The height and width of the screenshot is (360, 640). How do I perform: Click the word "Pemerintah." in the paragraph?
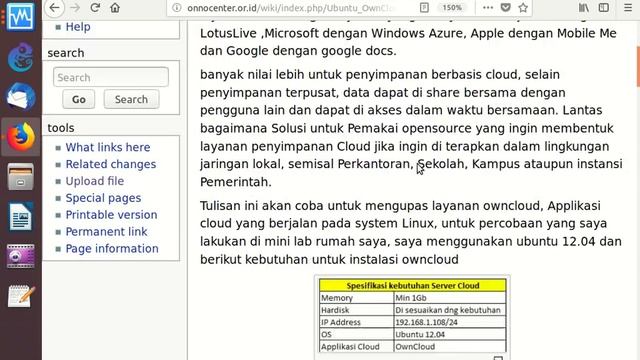236,182
